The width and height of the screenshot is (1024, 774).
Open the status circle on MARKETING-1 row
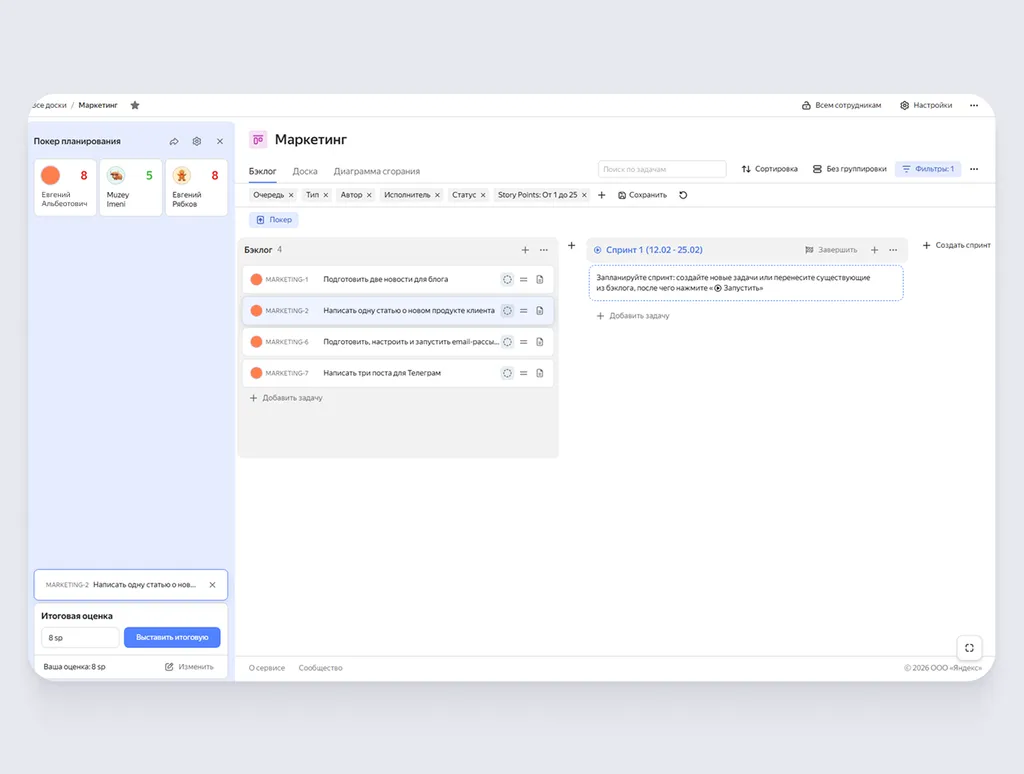point(507,280)
